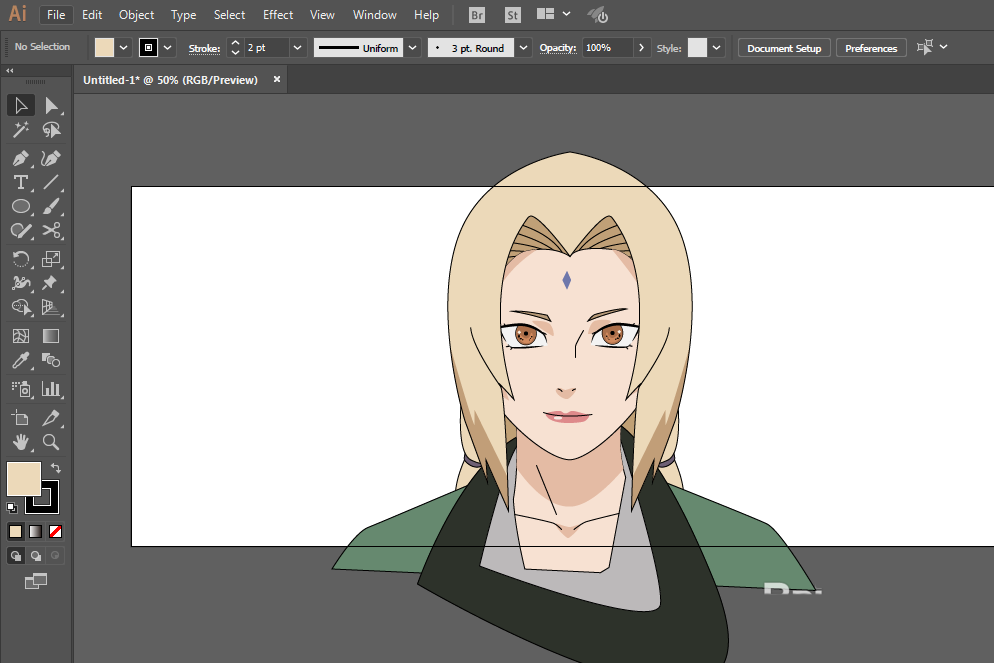Swap fill and stroke colors arrow
The height and width of the screenshot is (663, 994).
[x=56, y=468]
